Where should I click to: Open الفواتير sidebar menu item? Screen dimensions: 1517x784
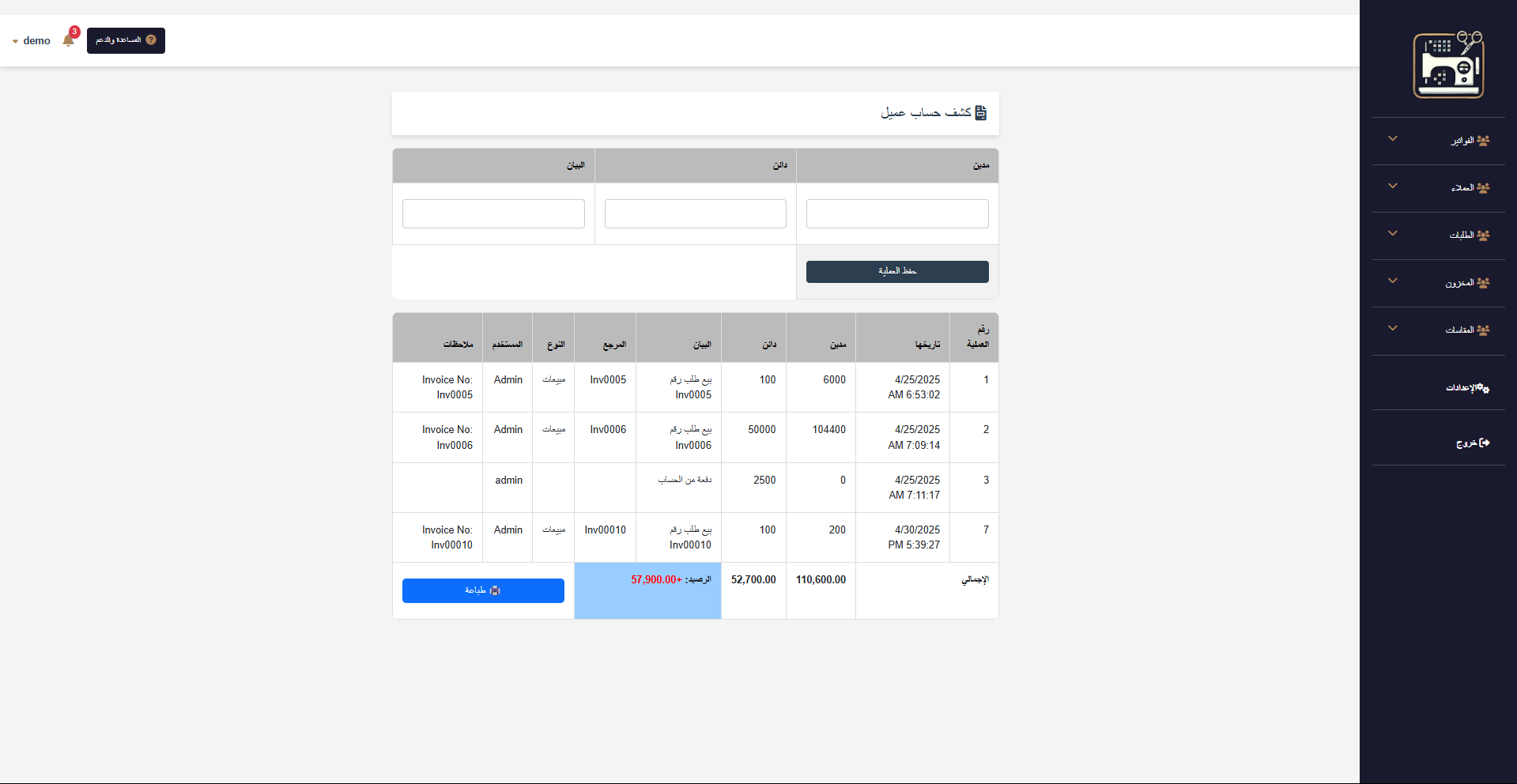tap(1439, 141)
